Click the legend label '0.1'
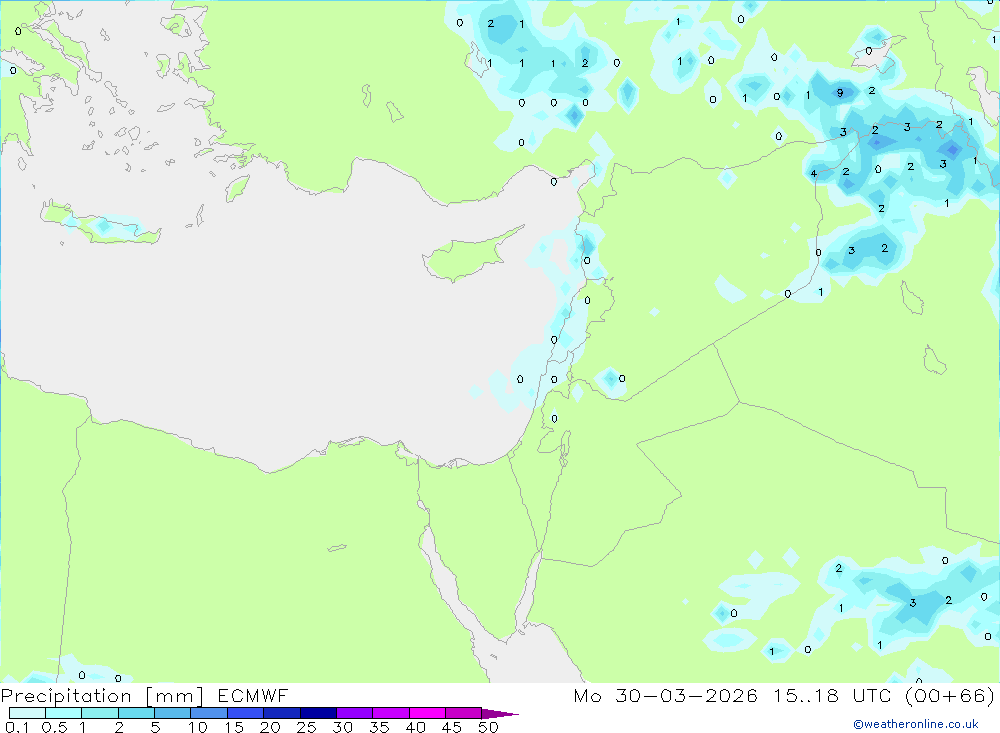 [17, 727]
